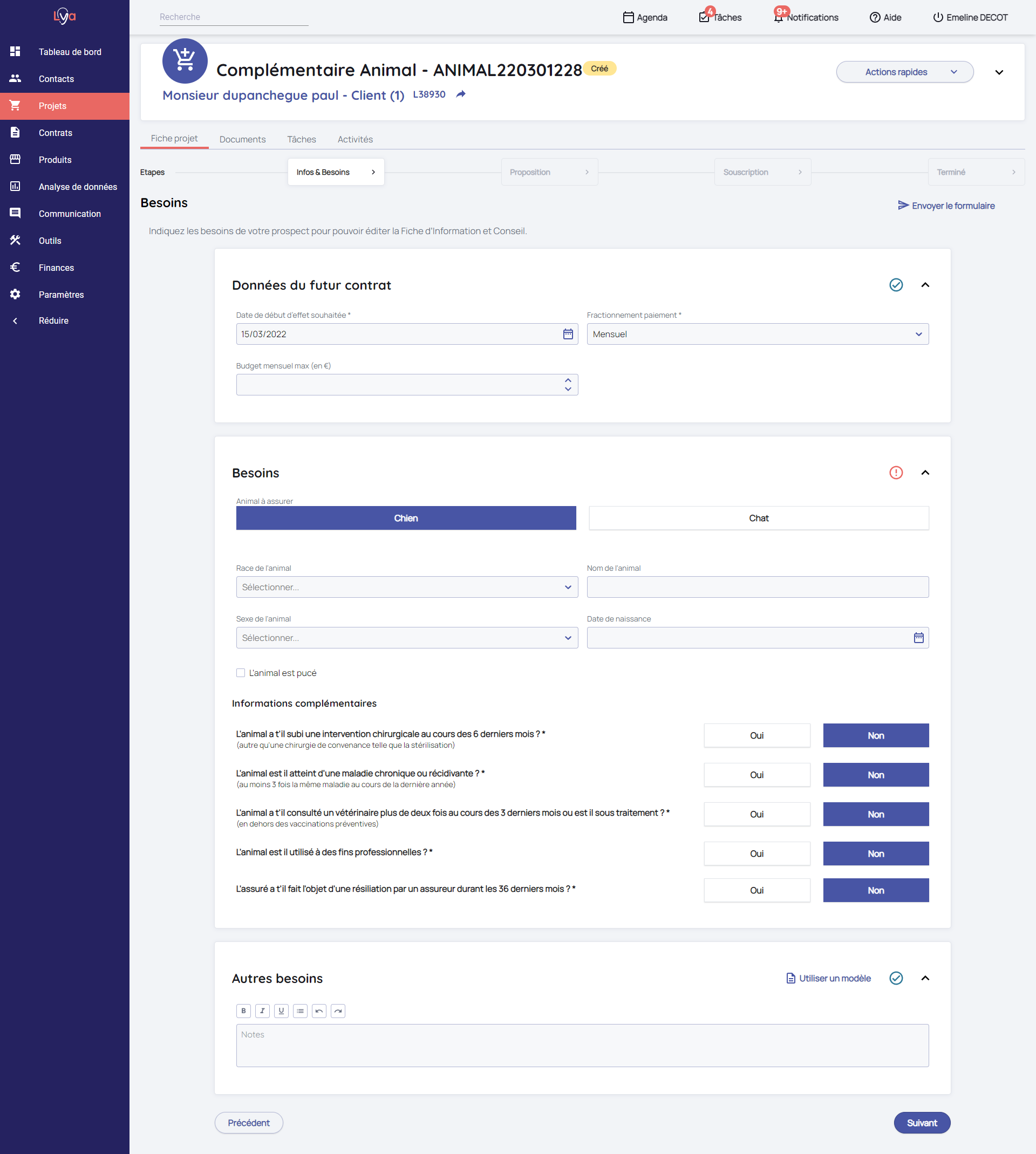Click Envoyer le formulaire link

946,206
